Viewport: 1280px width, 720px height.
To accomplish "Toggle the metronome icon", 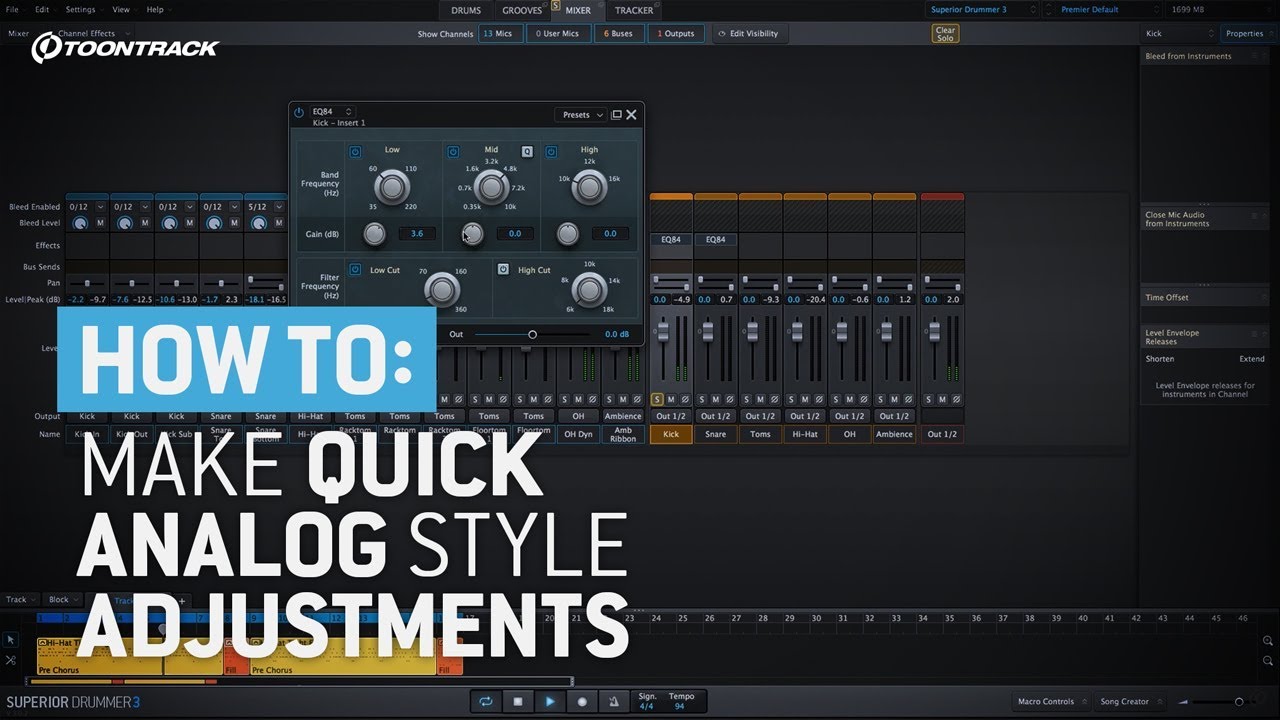I will [613, 701].
